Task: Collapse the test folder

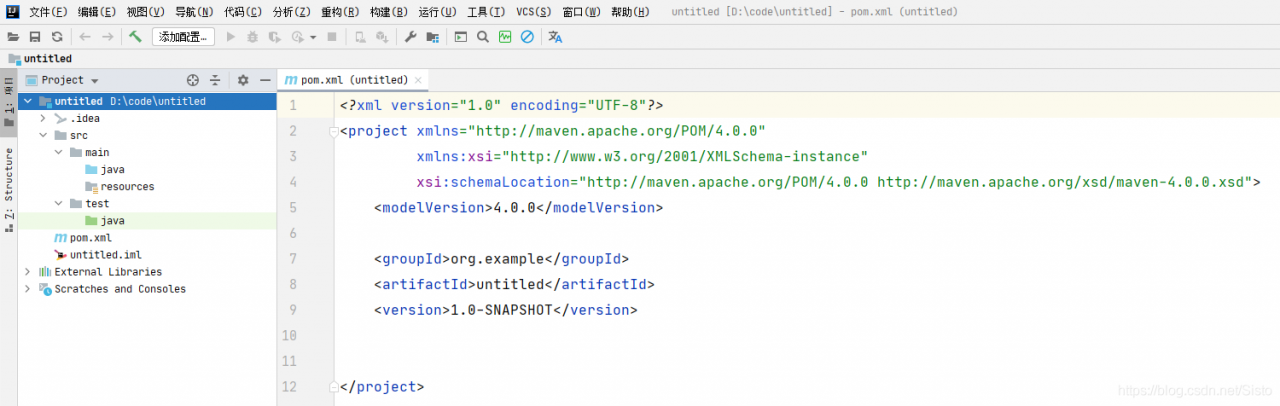Action: click(60, 203)
